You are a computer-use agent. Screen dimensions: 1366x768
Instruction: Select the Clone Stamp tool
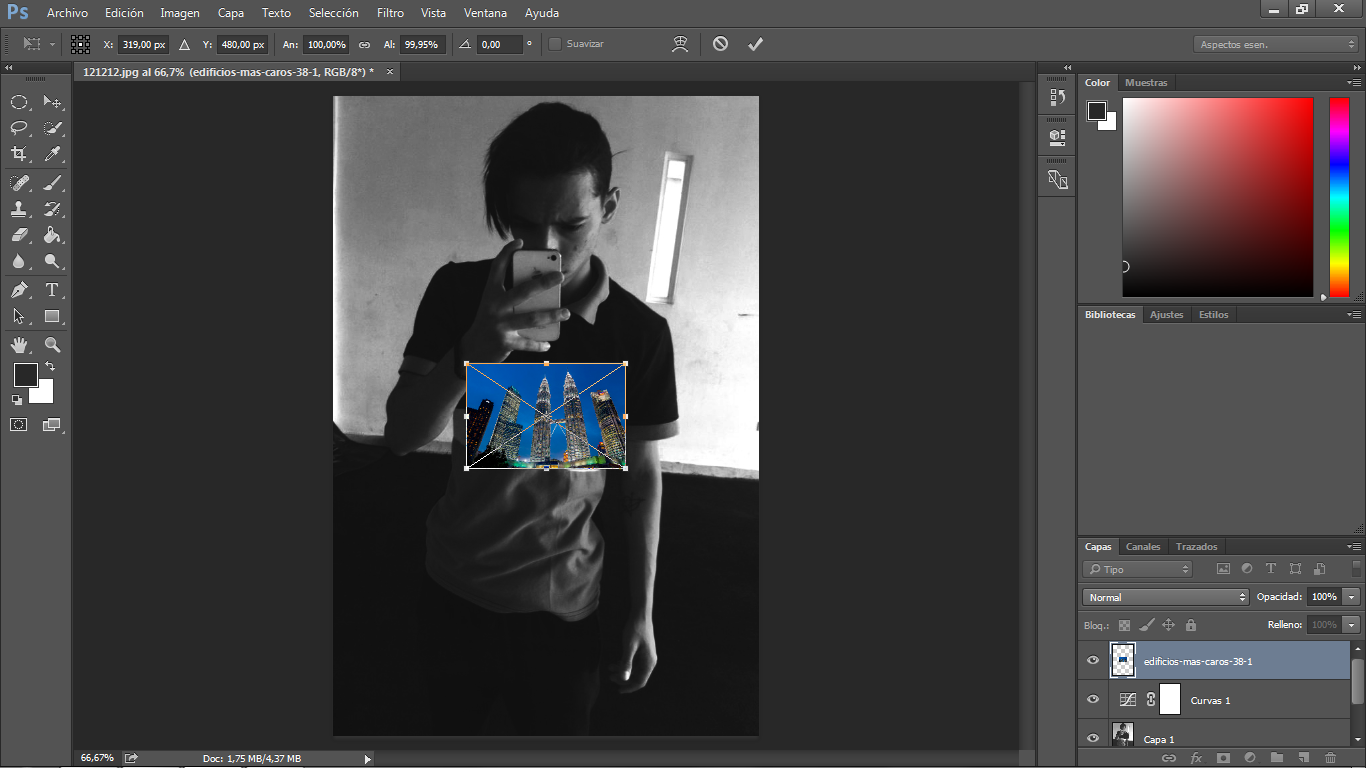(x=19, y=209)
